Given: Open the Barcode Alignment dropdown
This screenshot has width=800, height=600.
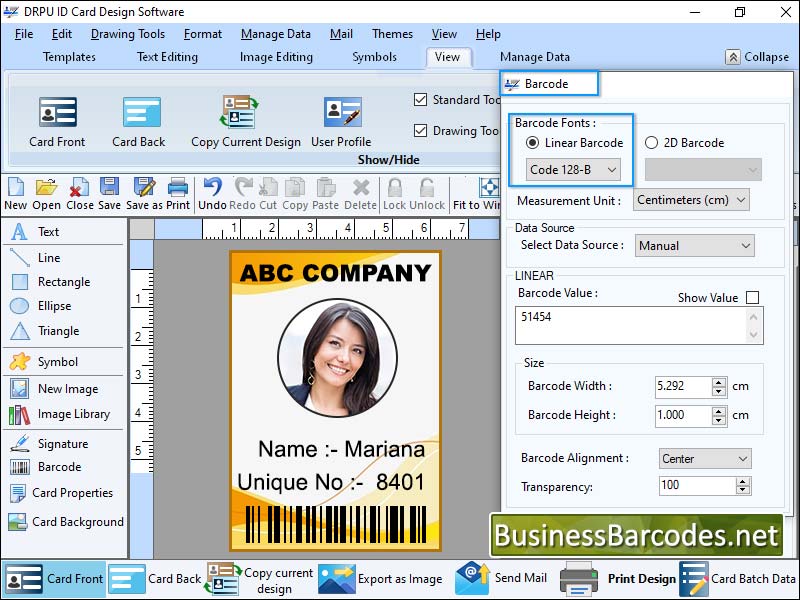Looking at the screenshot, I should click(x=704, y=458).
